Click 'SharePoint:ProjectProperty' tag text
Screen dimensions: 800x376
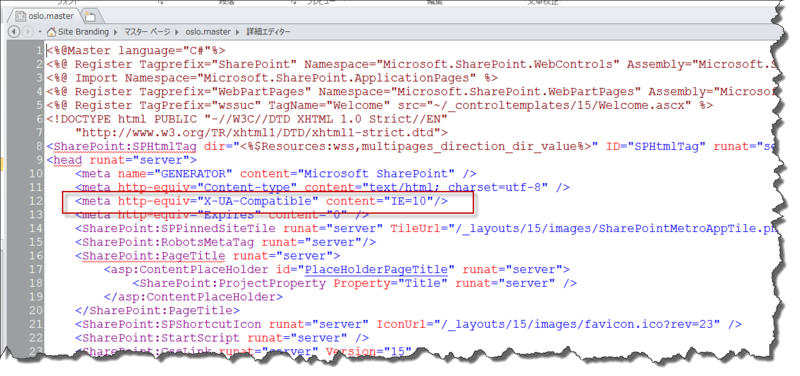click(x=233, y=283)
